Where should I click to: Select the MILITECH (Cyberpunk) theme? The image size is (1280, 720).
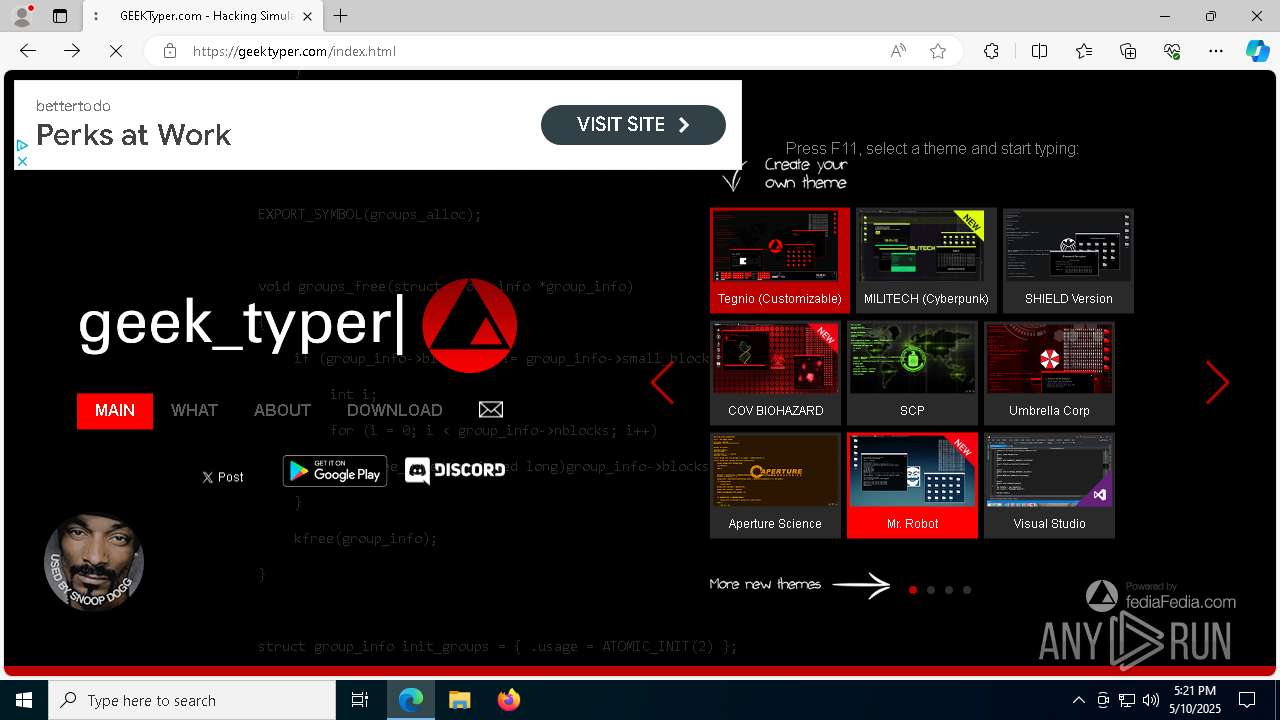pyautogui.click(x=926, y=261)
